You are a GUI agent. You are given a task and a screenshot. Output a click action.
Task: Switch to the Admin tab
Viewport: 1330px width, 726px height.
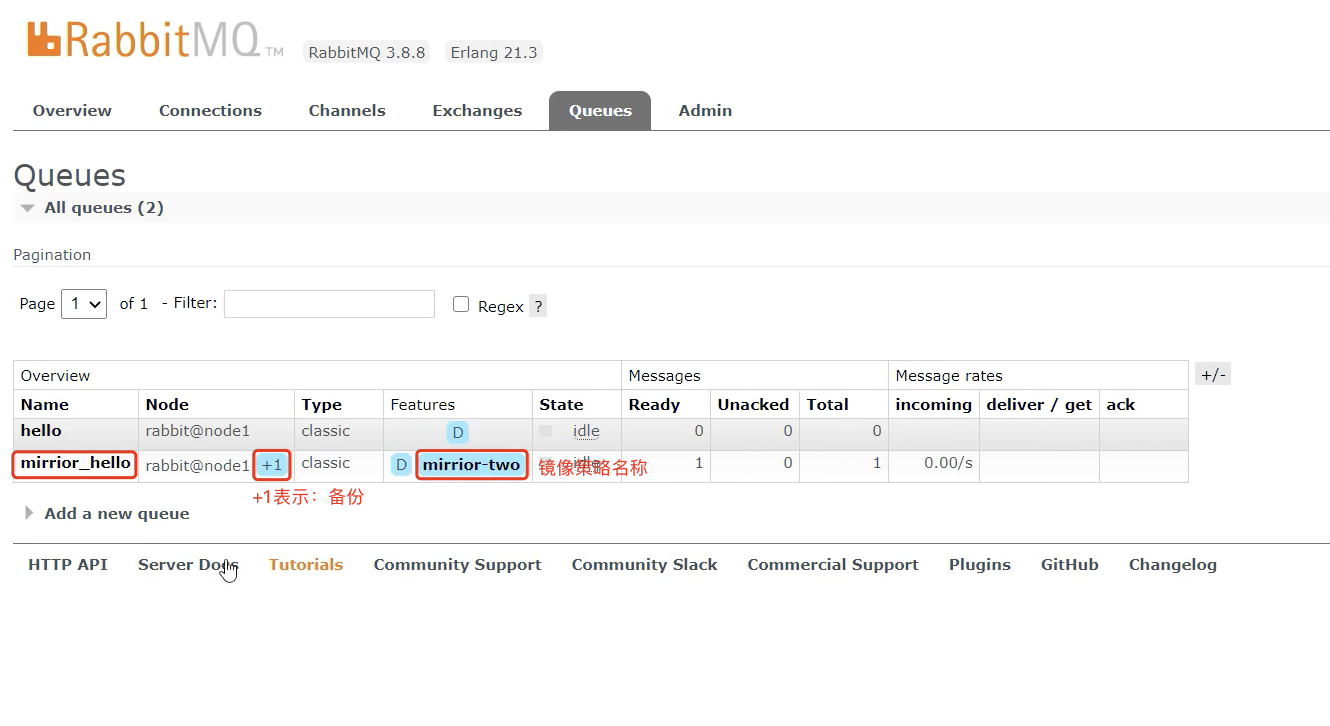click(x=705, y=111)
